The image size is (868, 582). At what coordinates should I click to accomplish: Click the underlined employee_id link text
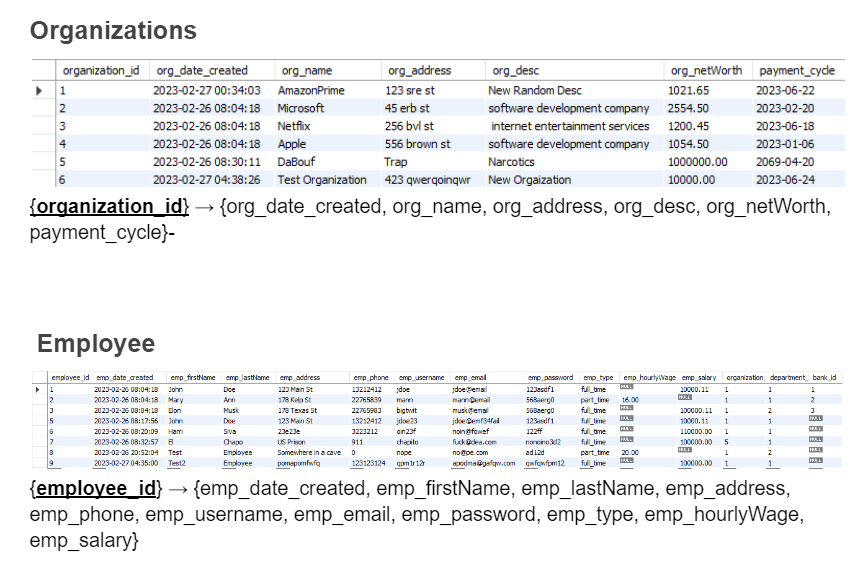tap(97, 488)
